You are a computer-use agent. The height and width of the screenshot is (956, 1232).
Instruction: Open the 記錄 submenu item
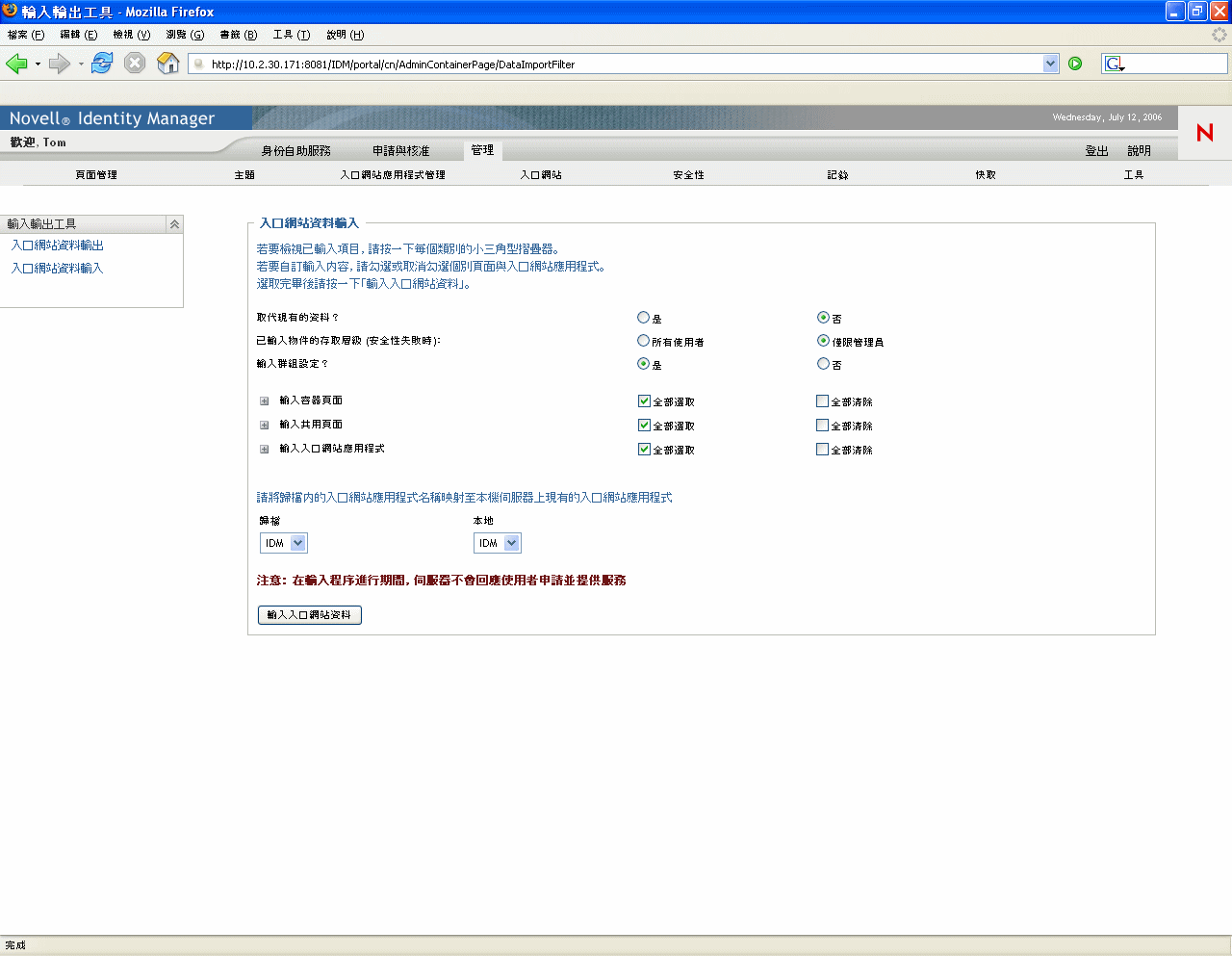tap(837, 175)
